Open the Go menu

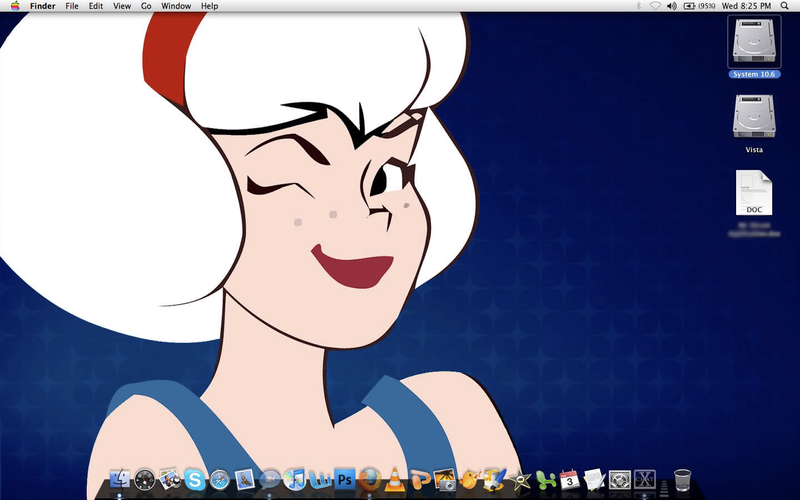point(146,6)
